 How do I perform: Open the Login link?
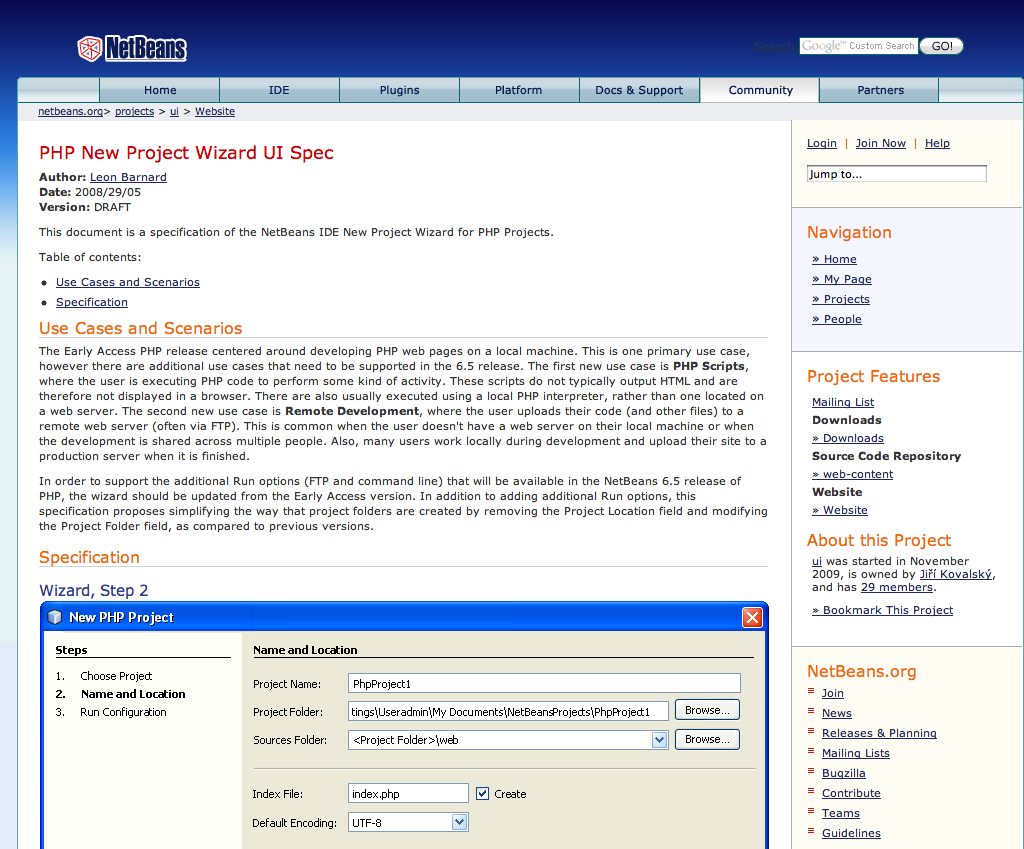(822, 143)
